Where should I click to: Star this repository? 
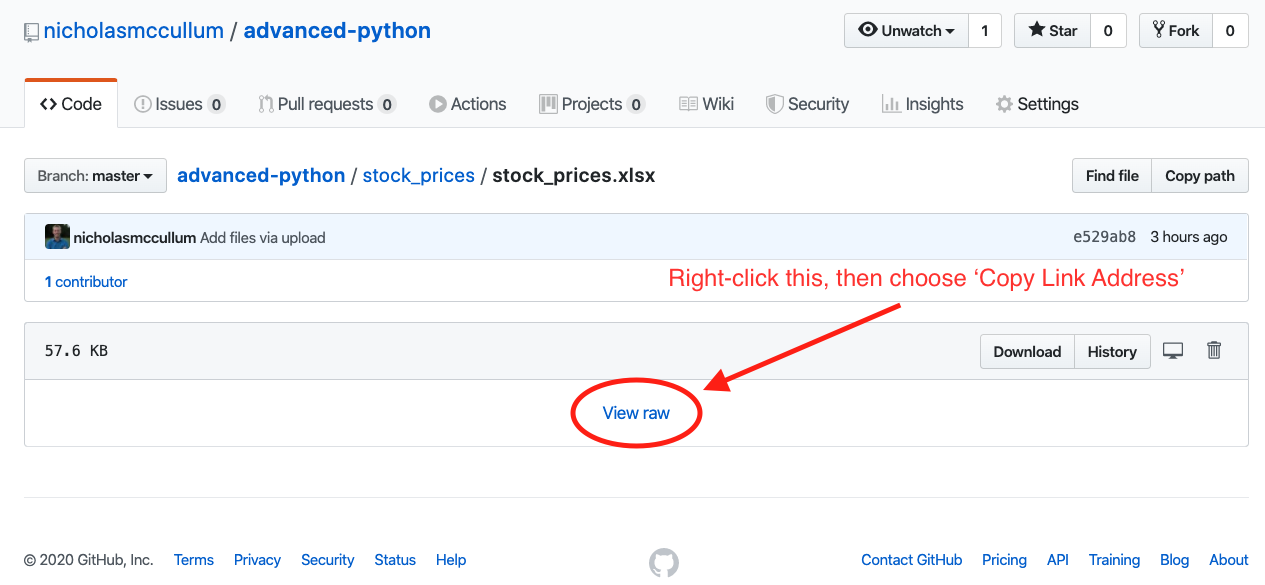coord(1053,31)
